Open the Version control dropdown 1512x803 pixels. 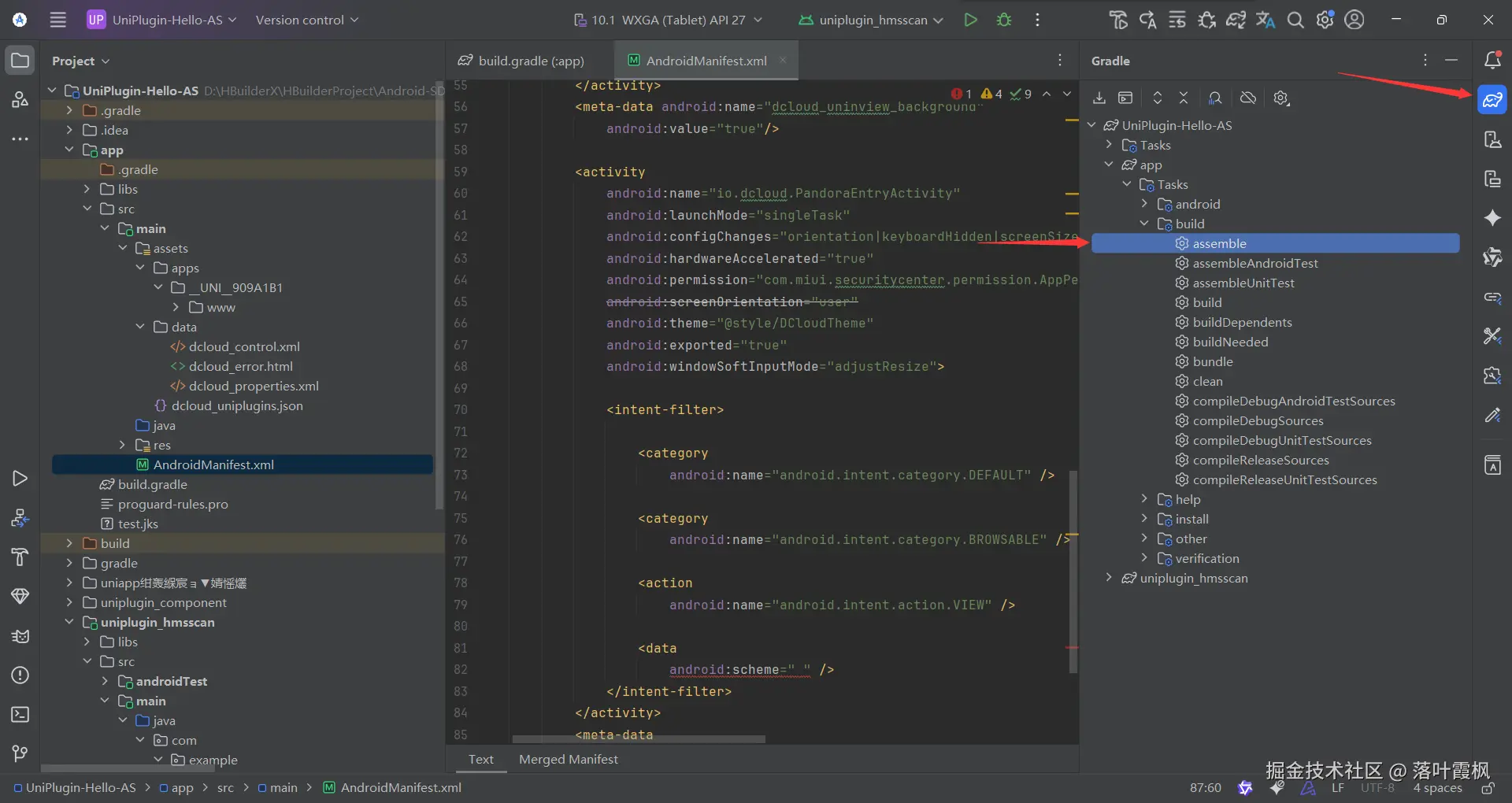point(306,20)
